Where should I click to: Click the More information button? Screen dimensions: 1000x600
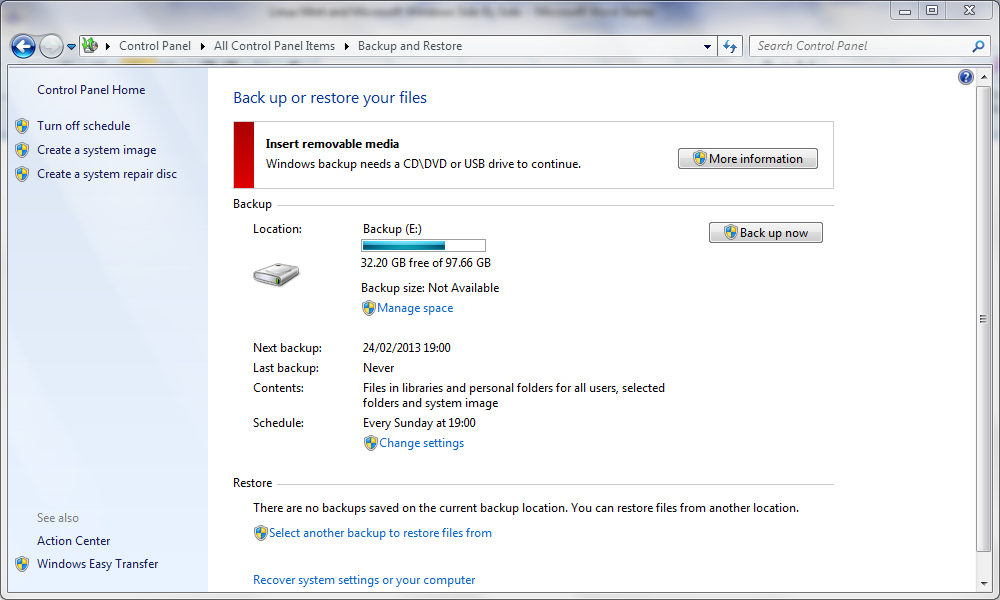(x=747, y=159)
